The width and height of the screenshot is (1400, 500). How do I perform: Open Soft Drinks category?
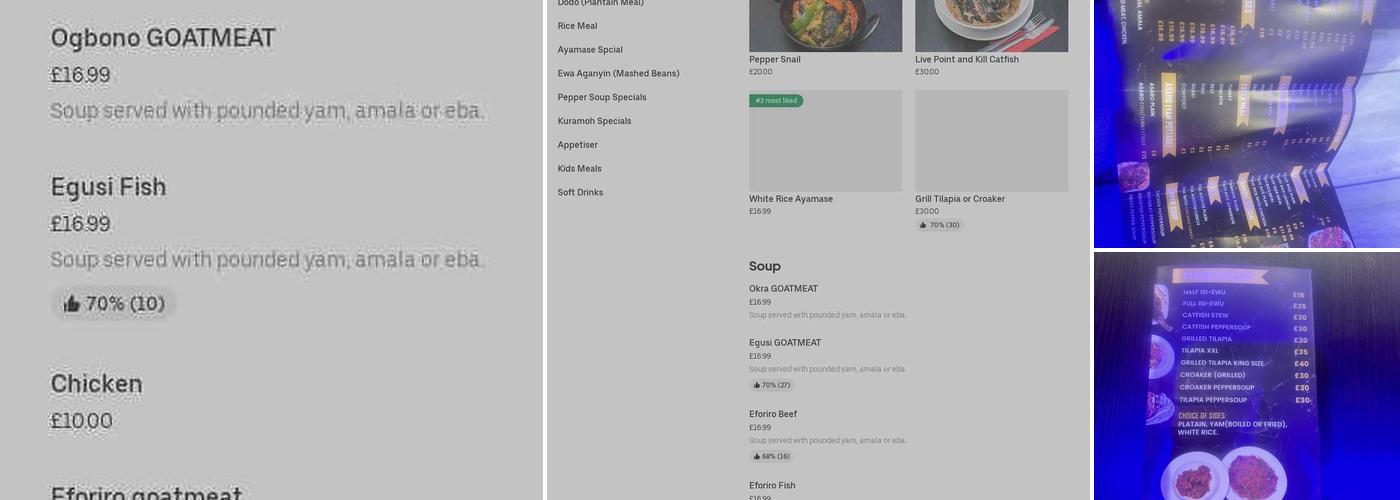(580, 192)
